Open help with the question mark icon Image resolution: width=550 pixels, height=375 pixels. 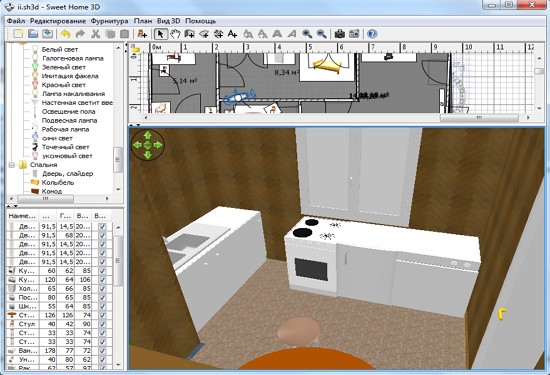click(372, 34)
